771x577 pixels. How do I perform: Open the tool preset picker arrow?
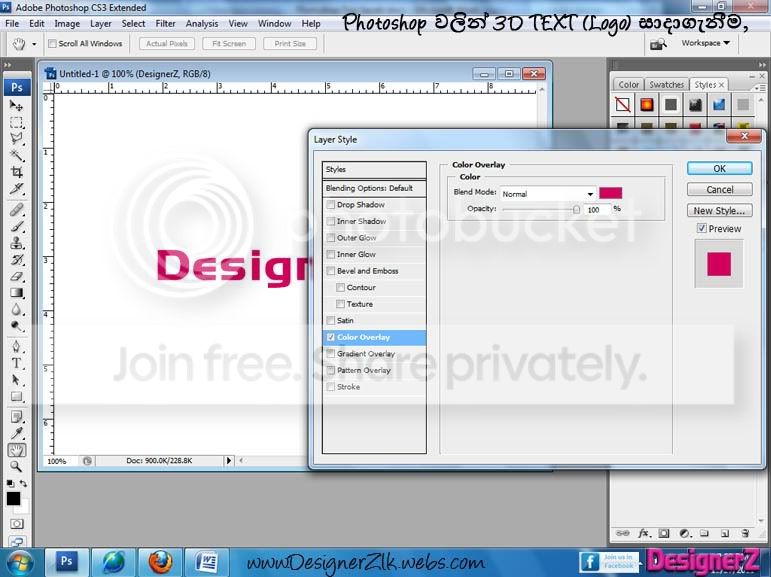pos(34,44)
